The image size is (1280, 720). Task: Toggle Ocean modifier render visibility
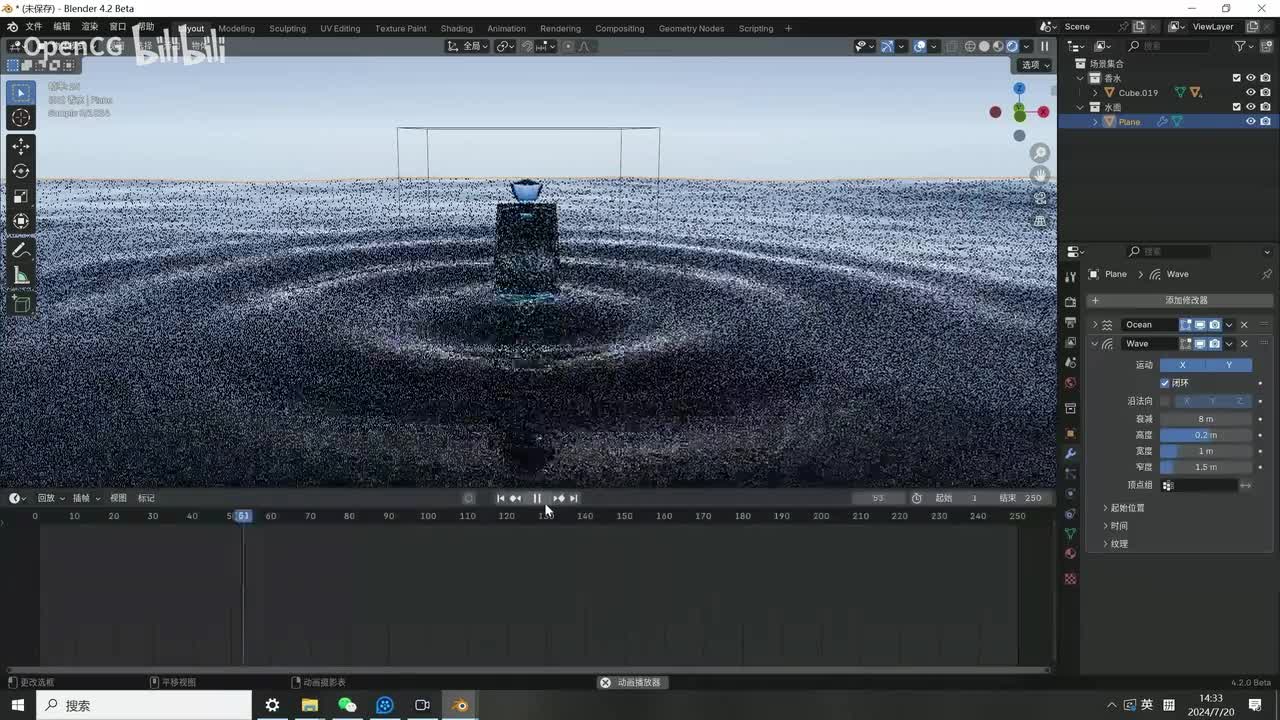[1214, 325]
